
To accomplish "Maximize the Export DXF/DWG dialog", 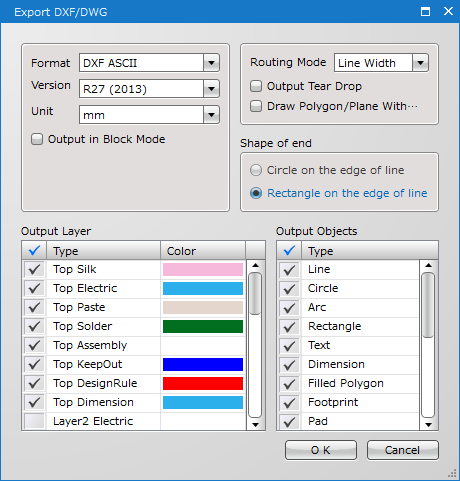I will [425, 12].
